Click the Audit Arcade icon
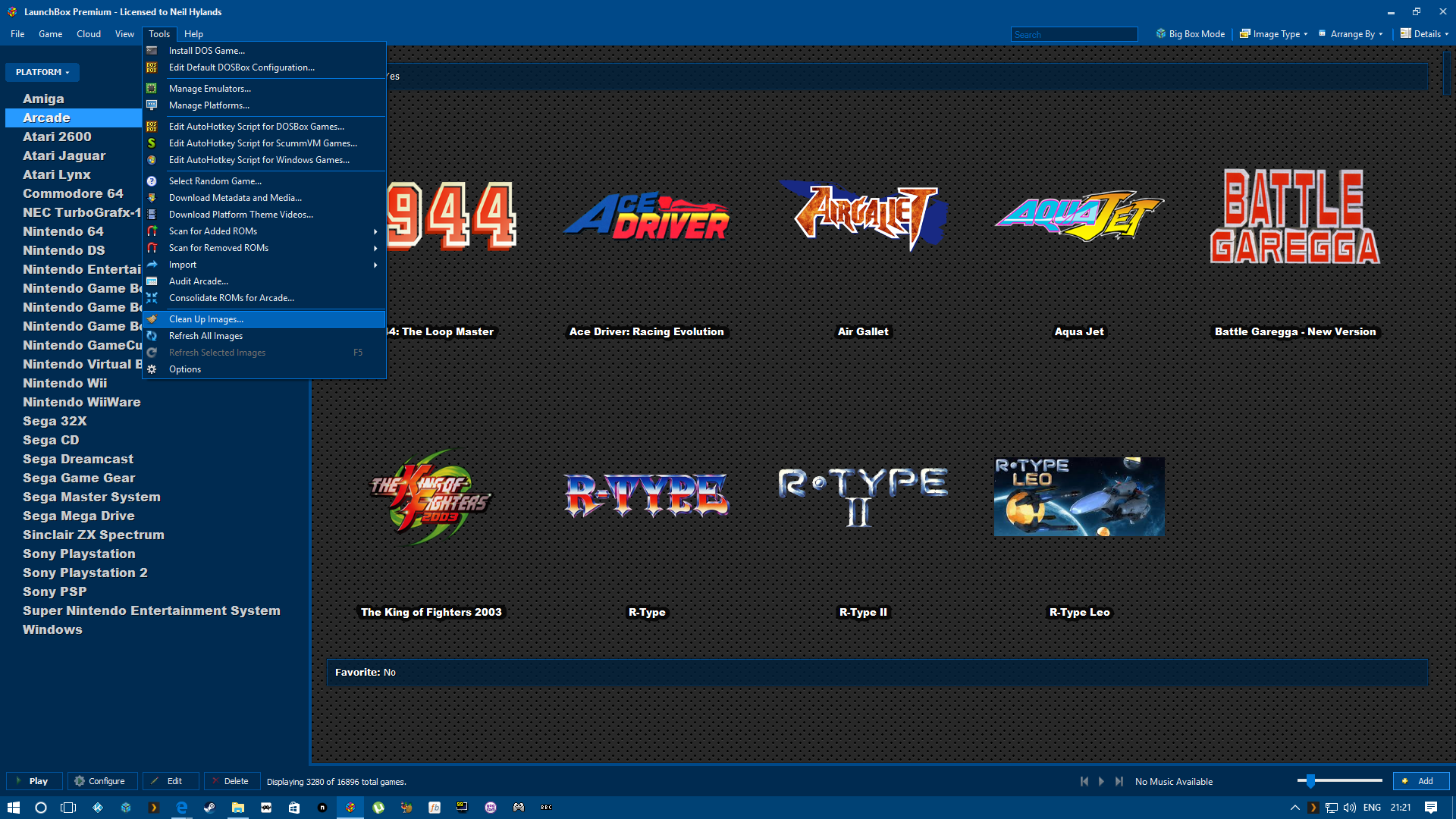Image resolution: width=1456 pixels, height=819 pixels. (x=152, y=281)
